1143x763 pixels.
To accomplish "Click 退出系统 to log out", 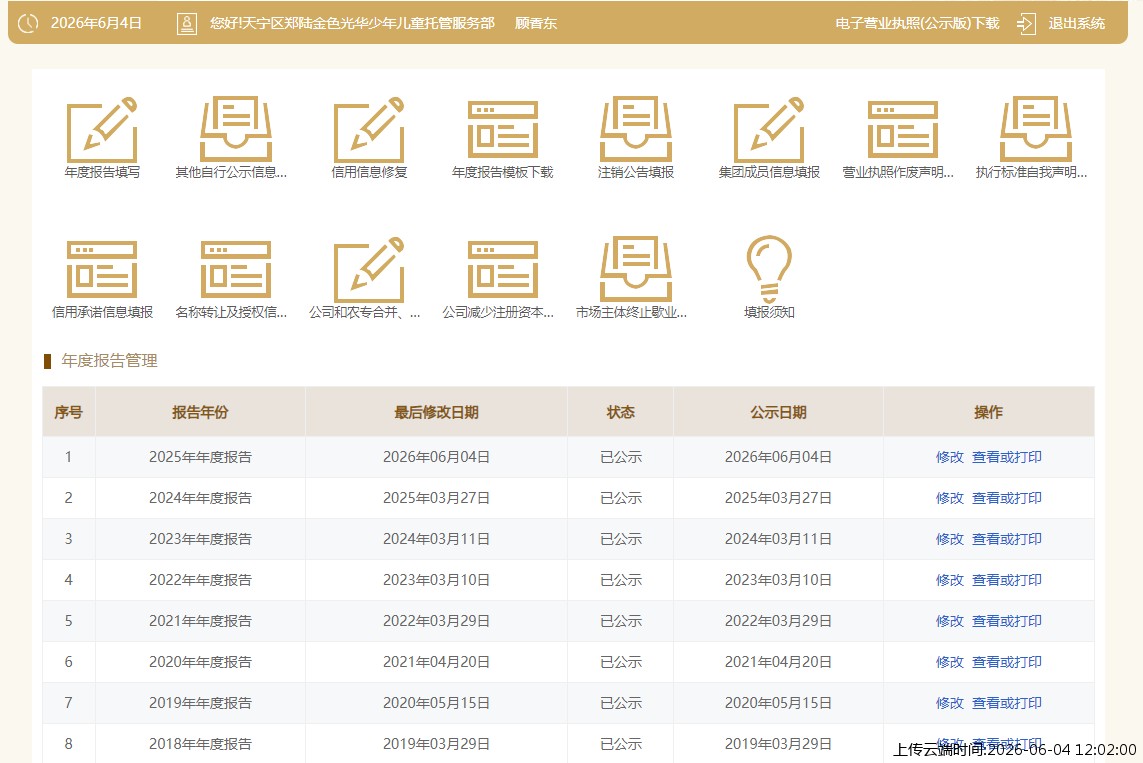I will [x=1077, y=23].
